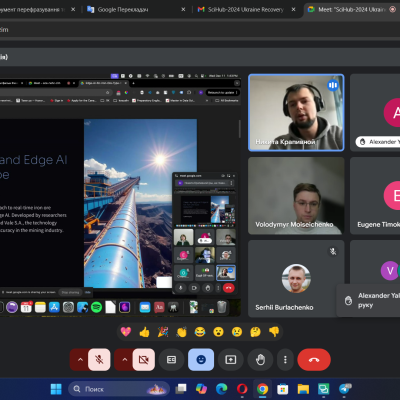Viewport: 400px width, 400px height.
Task: Send the clapping hands reaction
Action: click(182, 332)
